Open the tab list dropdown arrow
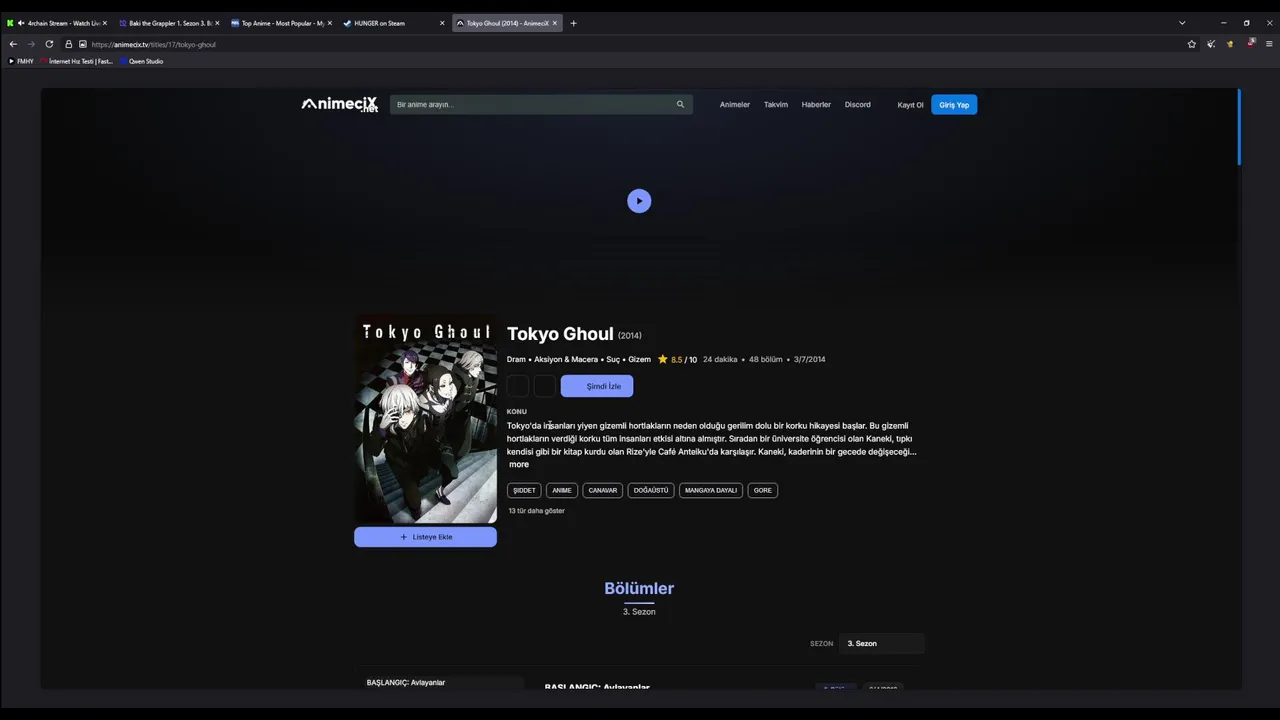The image size is (1280, 720). pos(1182,23)
